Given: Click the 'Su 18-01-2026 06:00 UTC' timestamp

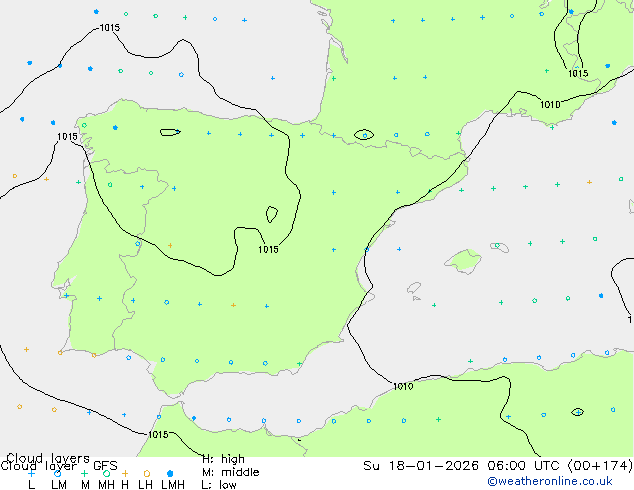Looking at the screenshot, I should click(x=463, y=466).
